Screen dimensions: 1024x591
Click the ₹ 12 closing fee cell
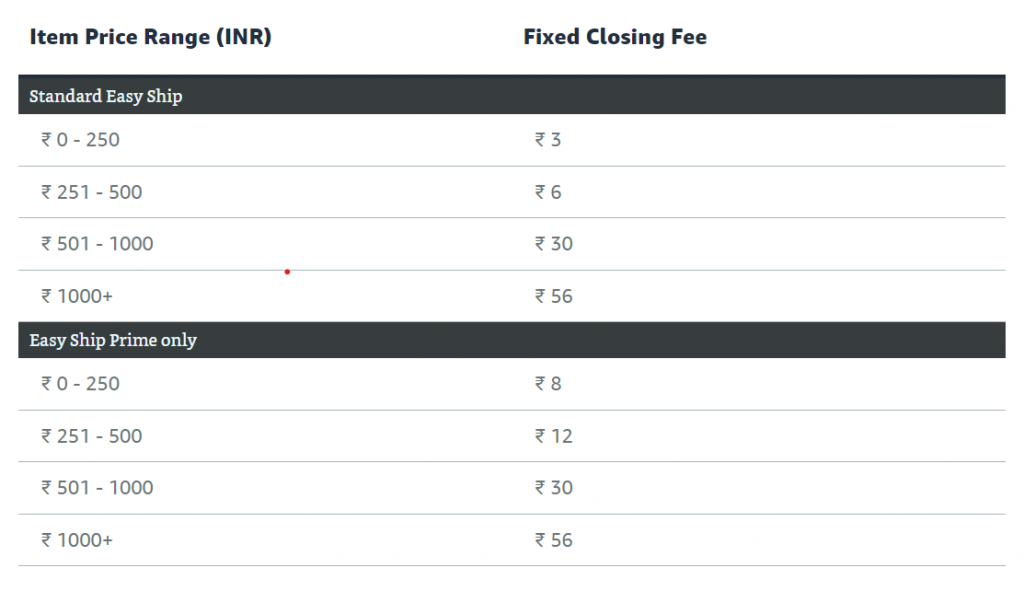tap(554, 436)
